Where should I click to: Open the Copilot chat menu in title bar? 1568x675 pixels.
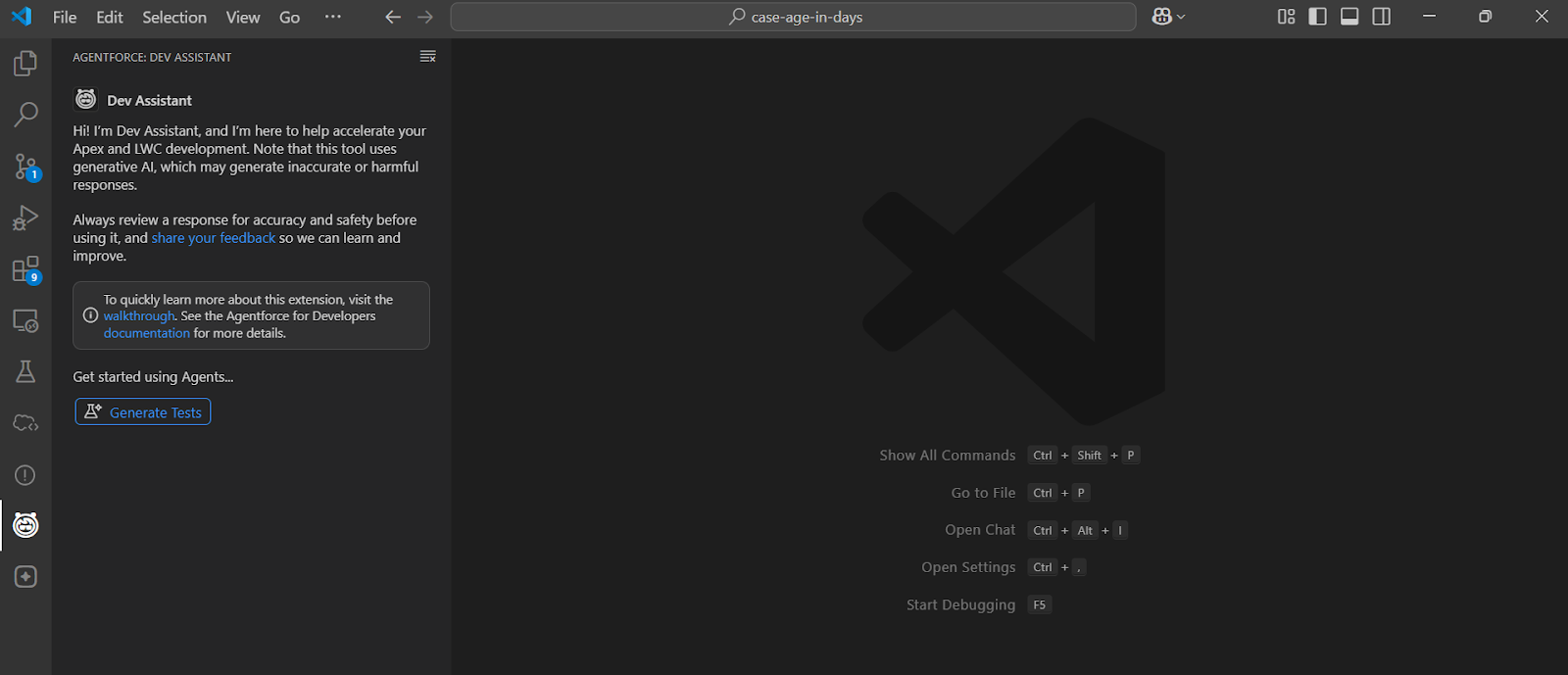pos(1168,17)
